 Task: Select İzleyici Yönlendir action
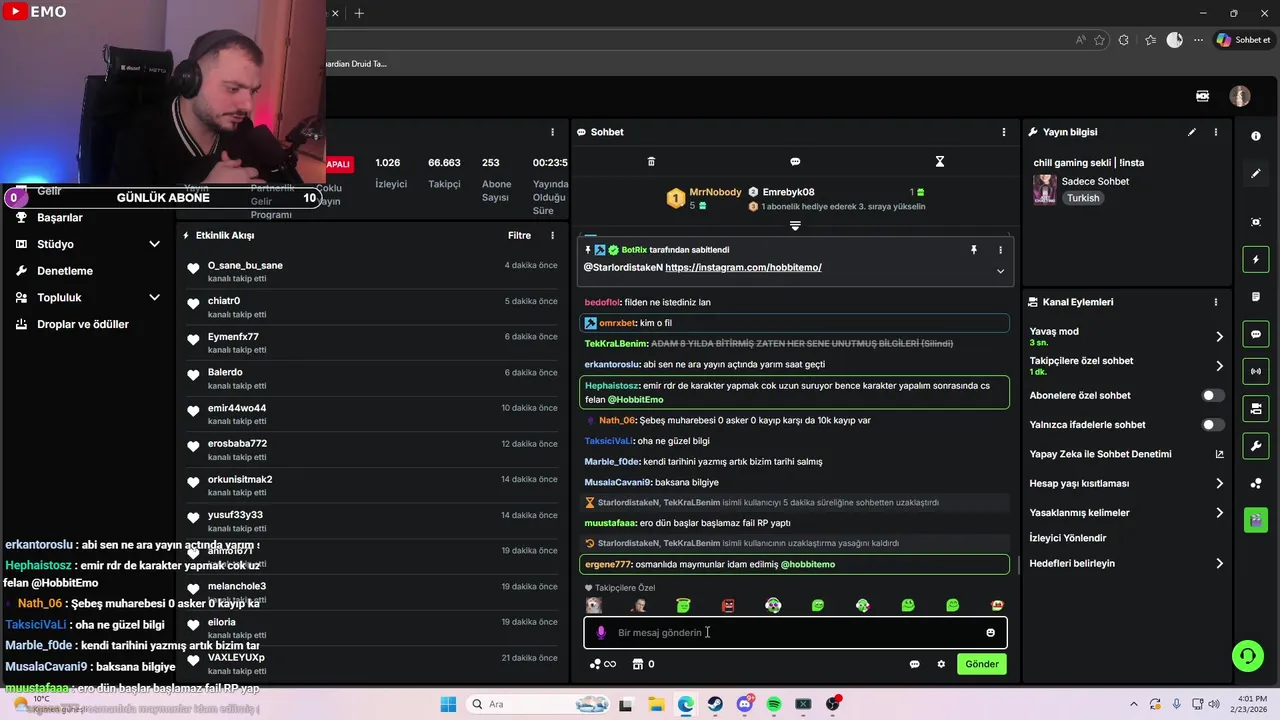[1068, 538]
